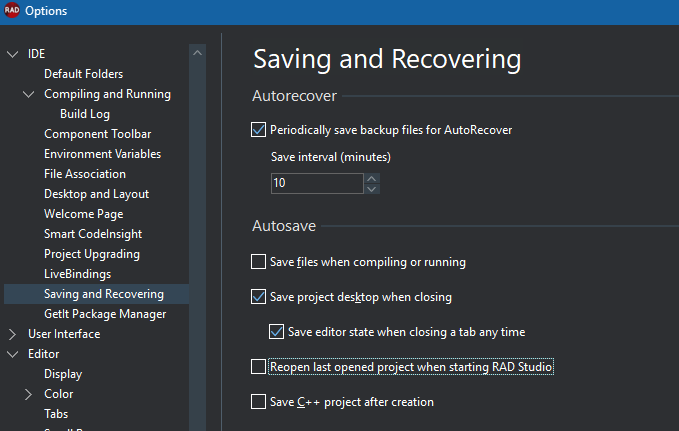Image resolution: width=679 pixels, height=431 pixels.
Task: Click the Autosave section heading
Action: [x=284, y=226]
